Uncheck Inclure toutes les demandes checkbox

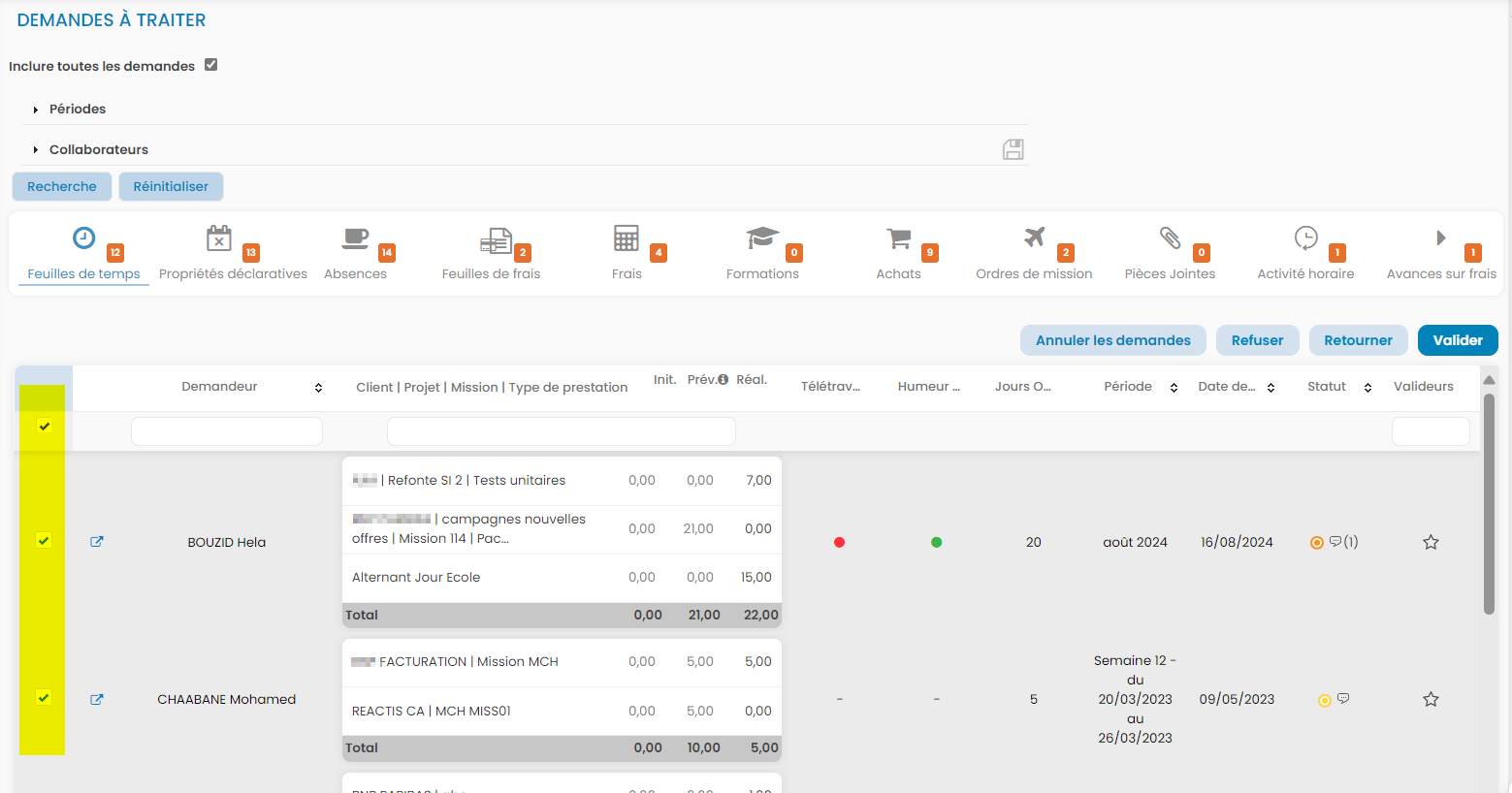pos(211,65)
